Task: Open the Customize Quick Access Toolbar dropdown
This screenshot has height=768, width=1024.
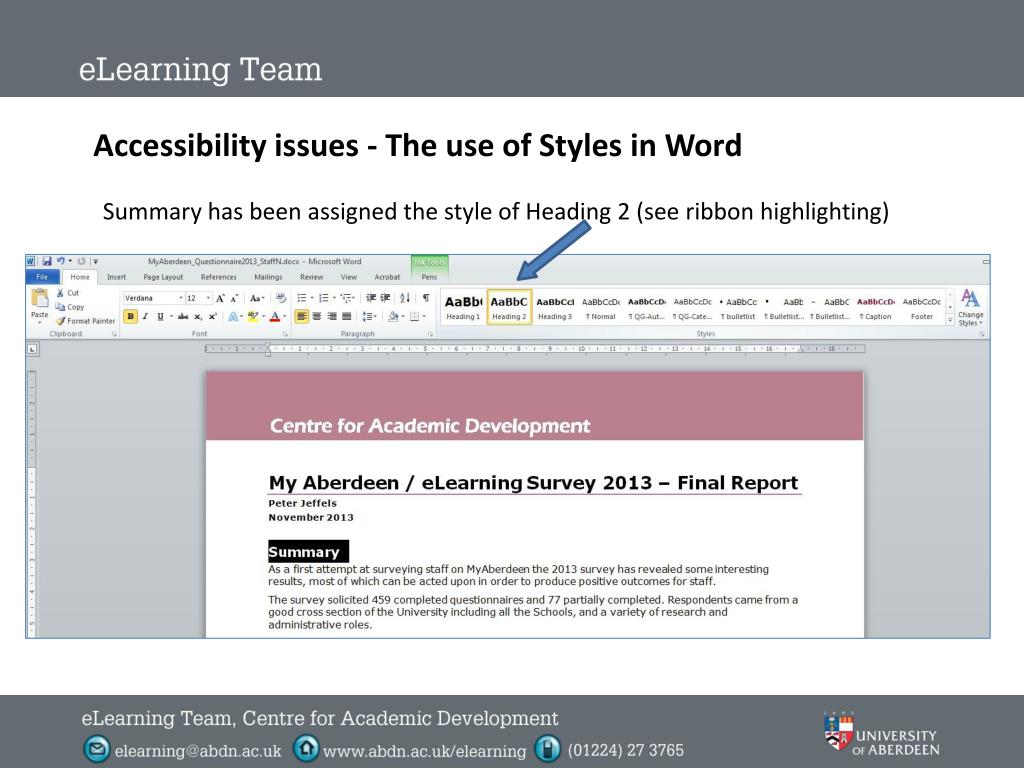Action: coord(95,261)
